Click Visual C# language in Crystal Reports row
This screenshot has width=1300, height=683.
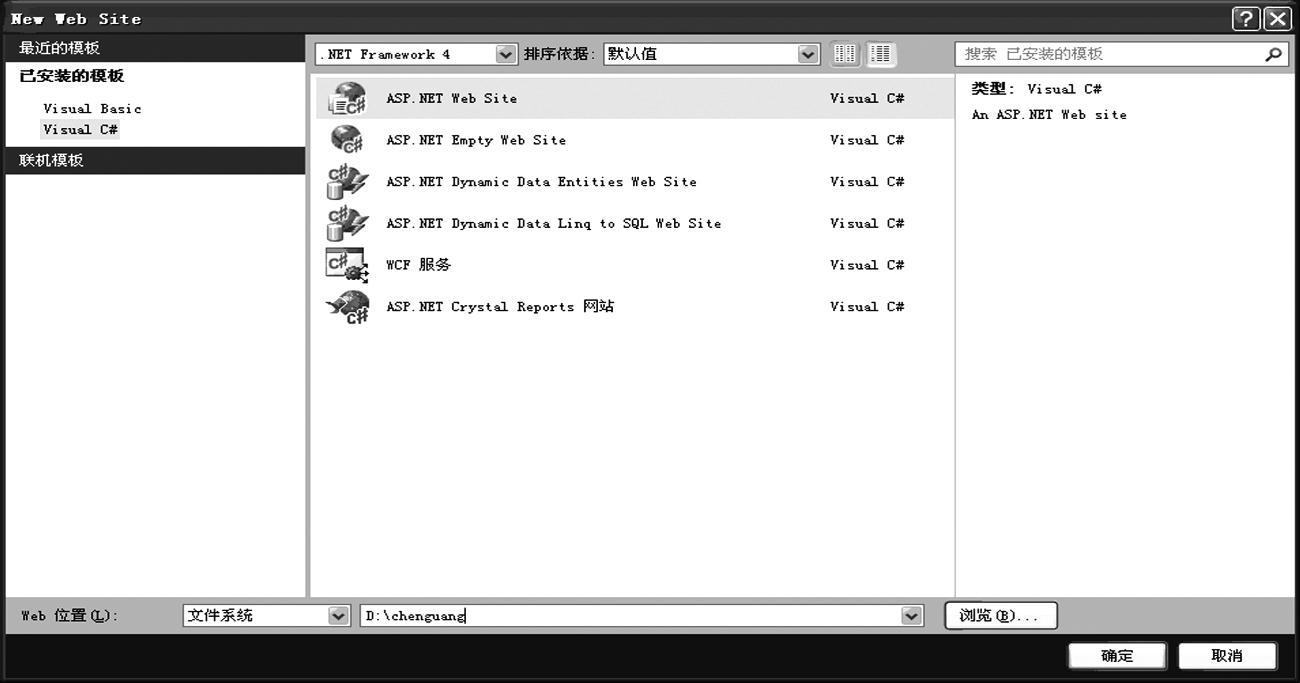pyautogui.click(x=867, y=306)
